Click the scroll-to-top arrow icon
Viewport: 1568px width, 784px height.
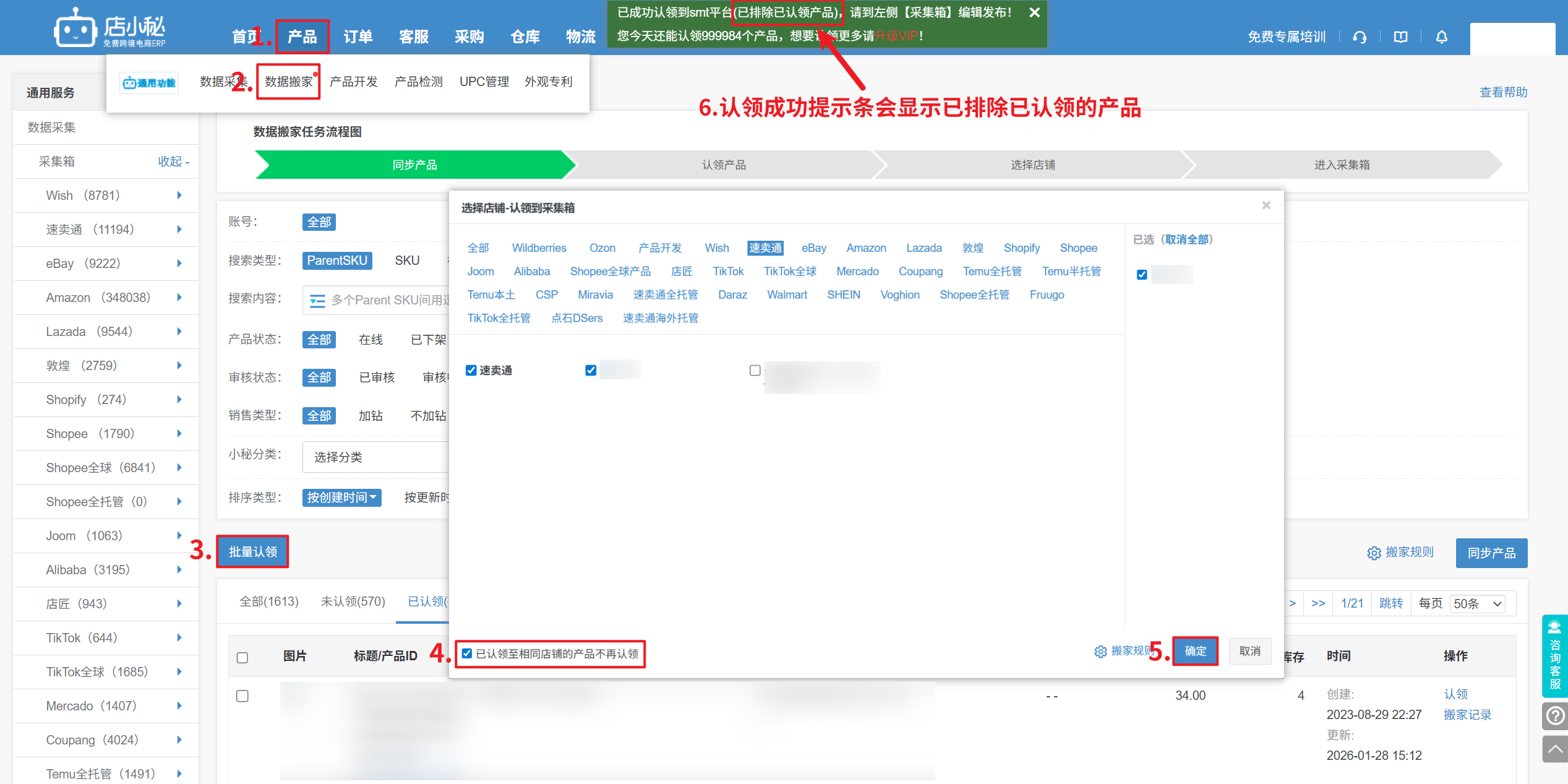(1554, 749)
